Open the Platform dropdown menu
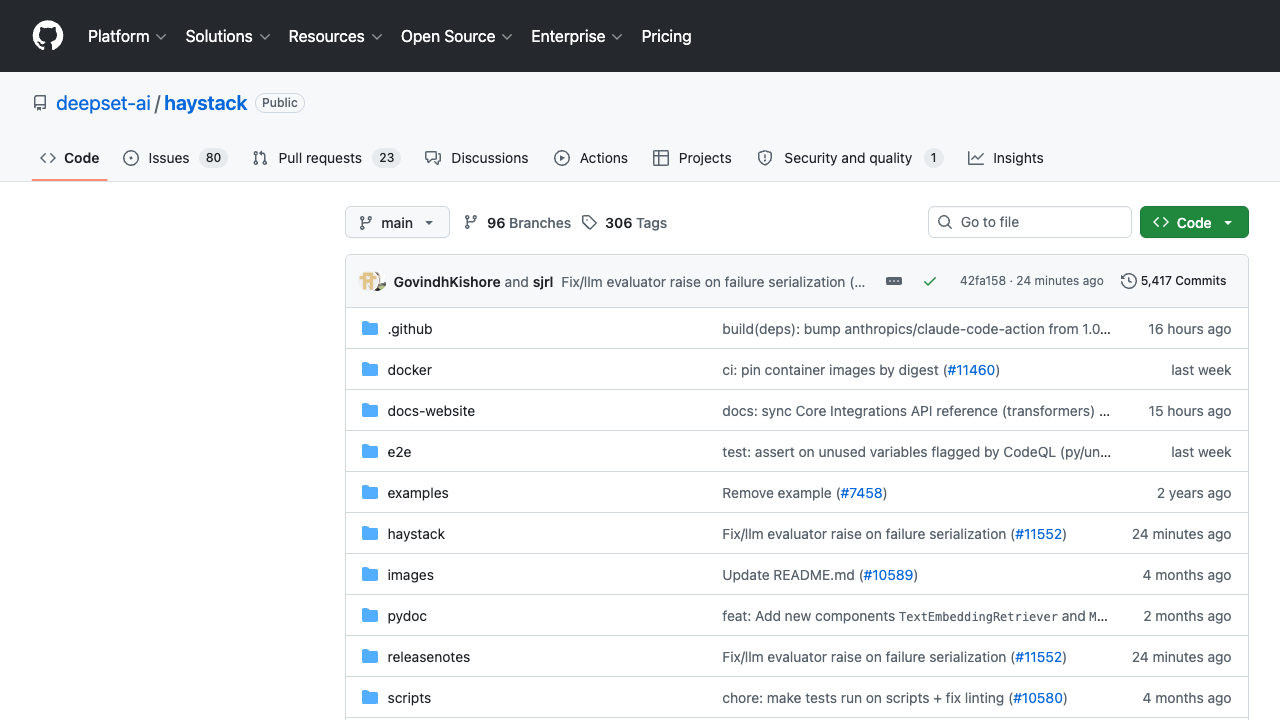Image resolution: width=1280 pixels, height=720 pixels. point(127,36)
